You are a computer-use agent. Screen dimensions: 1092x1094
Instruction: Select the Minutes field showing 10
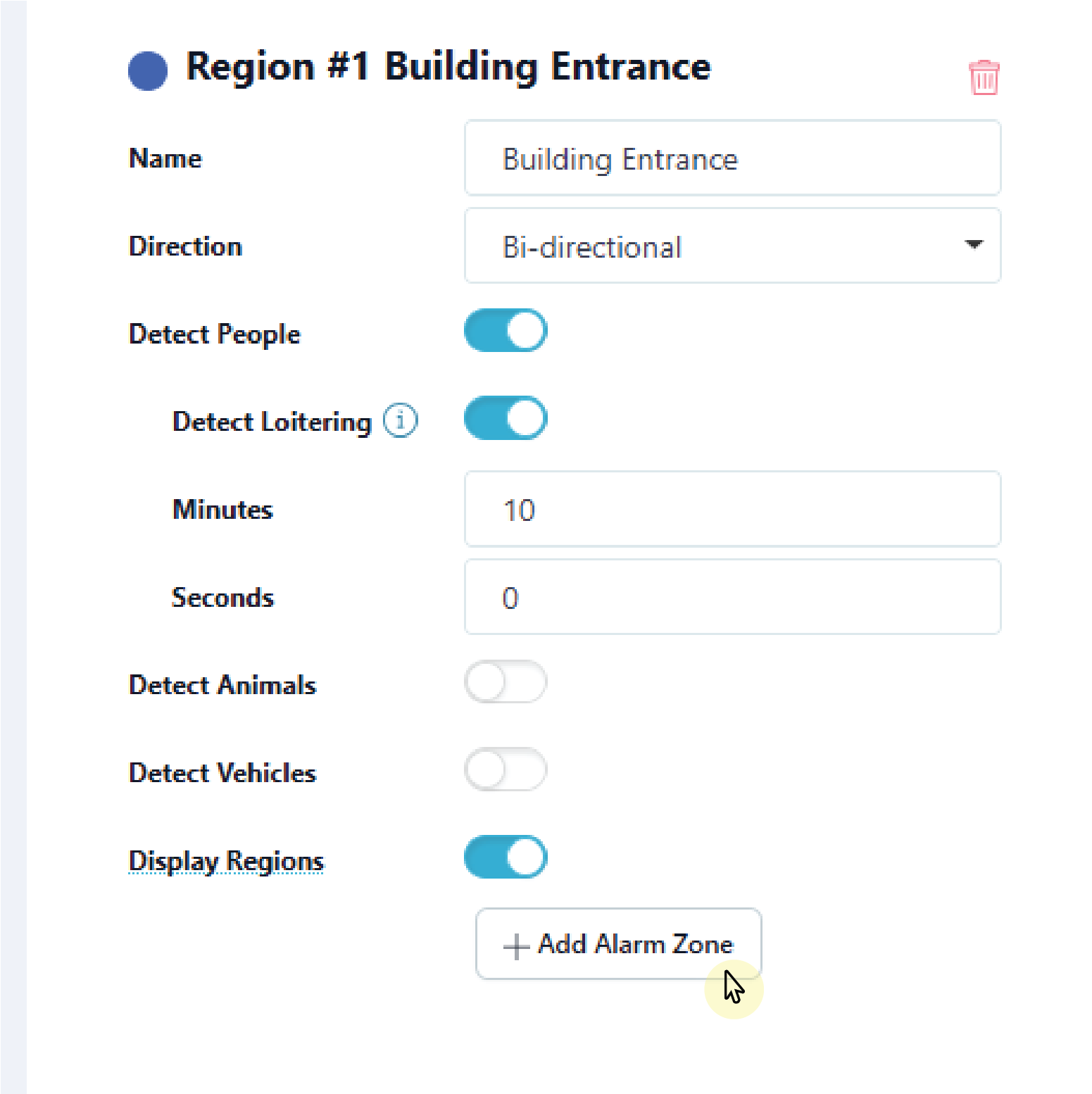point(732,509)
